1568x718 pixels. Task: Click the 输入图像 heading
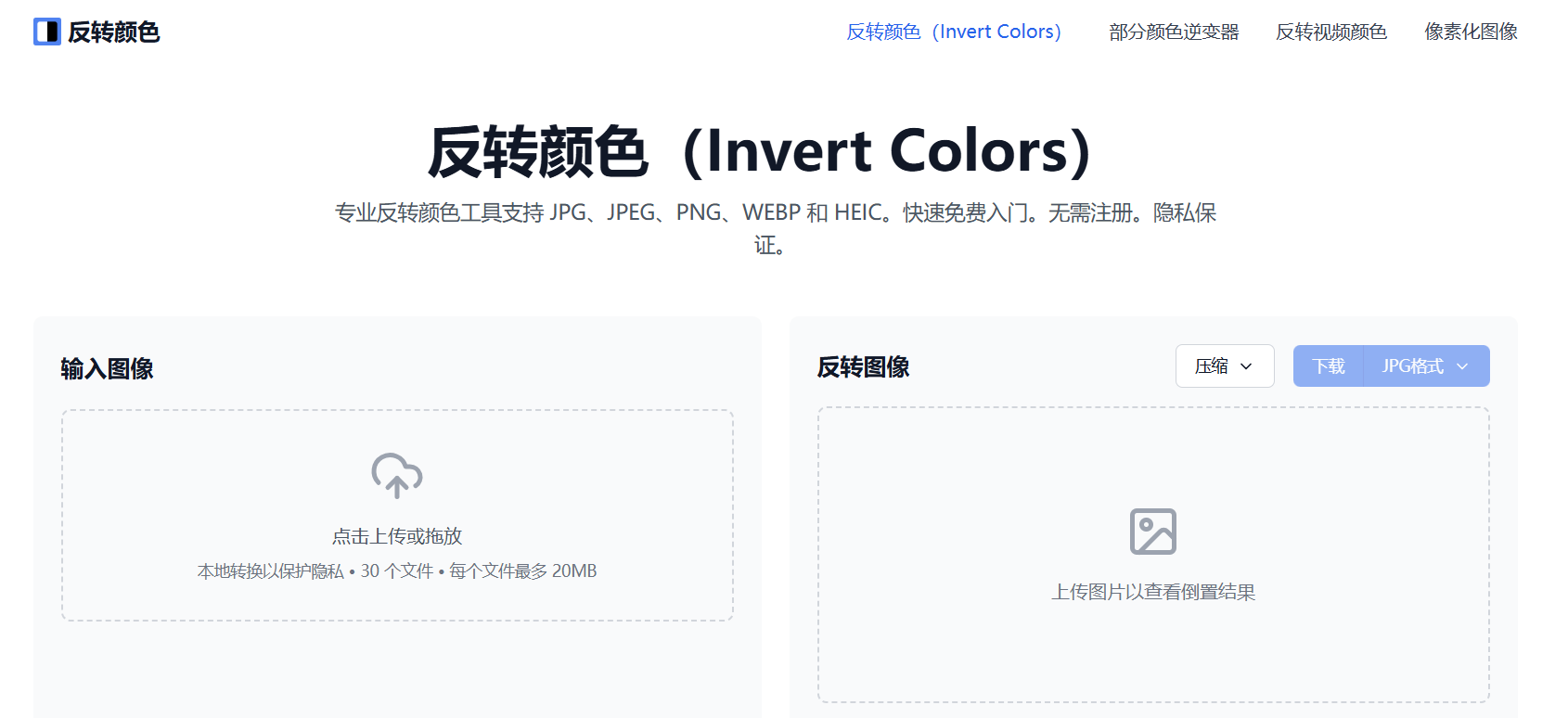[107, 368]
